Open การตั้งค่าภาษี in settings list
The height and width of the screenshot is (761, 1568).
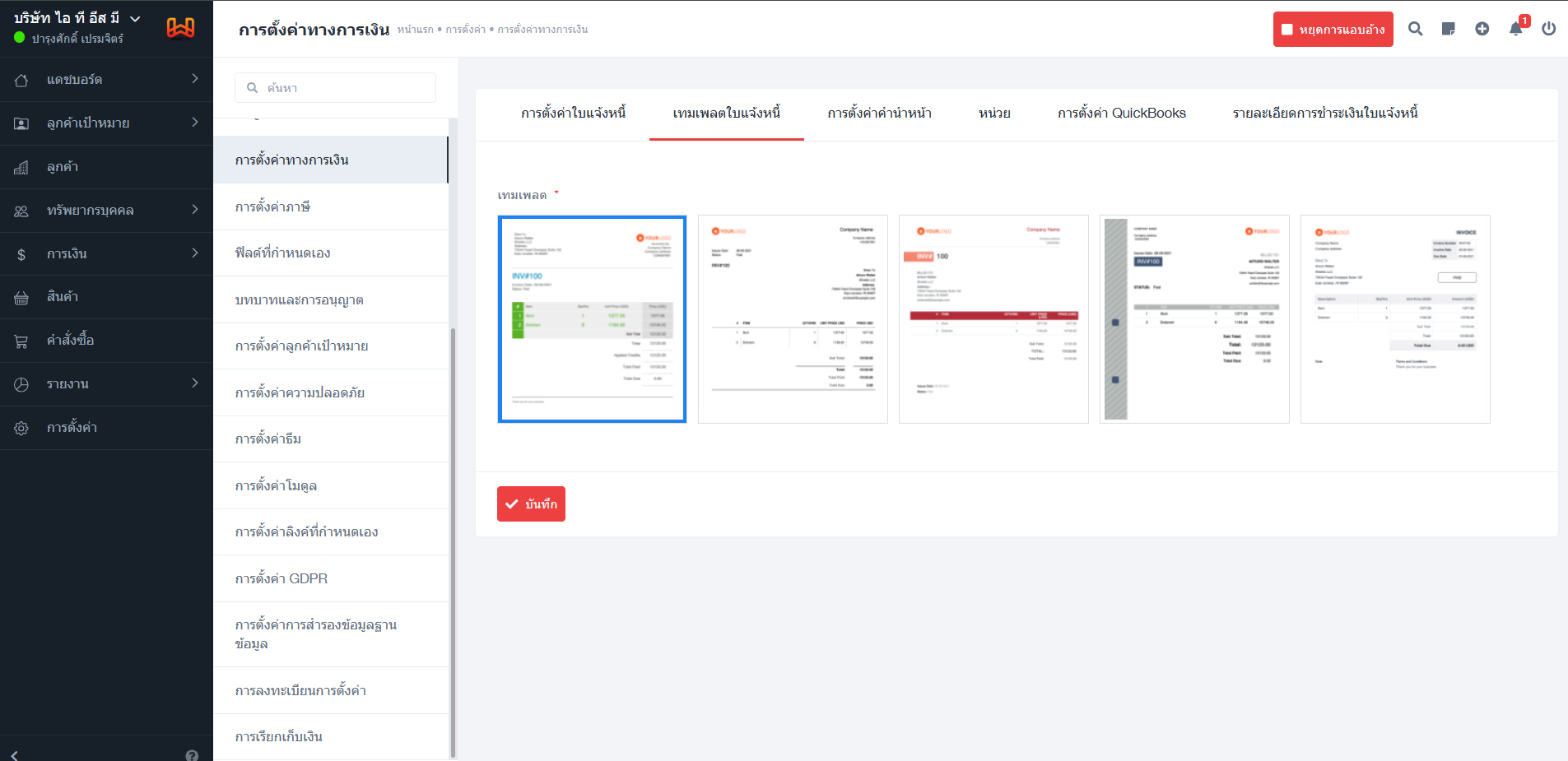click(x=272, y=206)
